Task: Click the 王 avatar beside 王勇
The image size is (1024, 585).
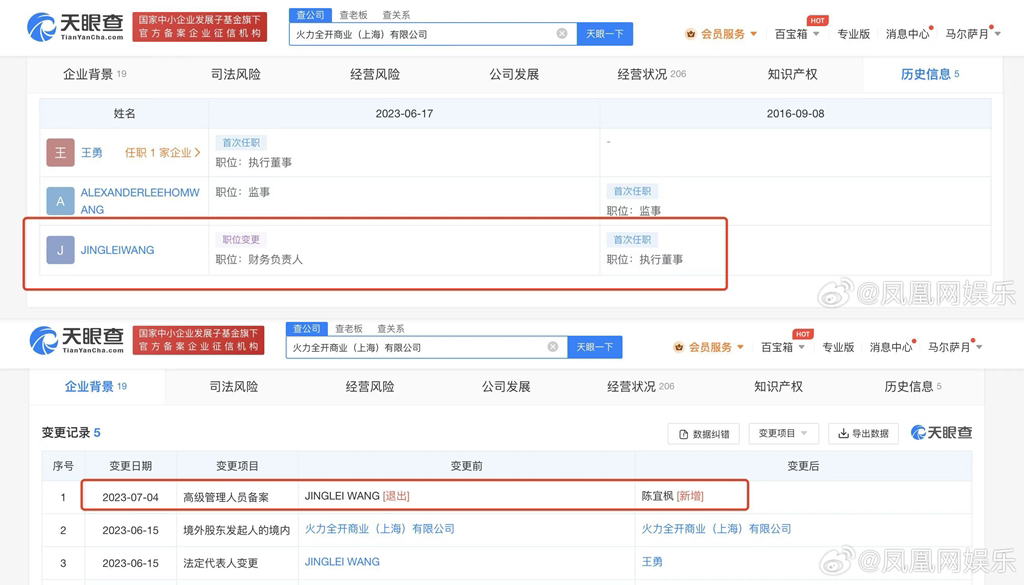Action: click(60, 152)
